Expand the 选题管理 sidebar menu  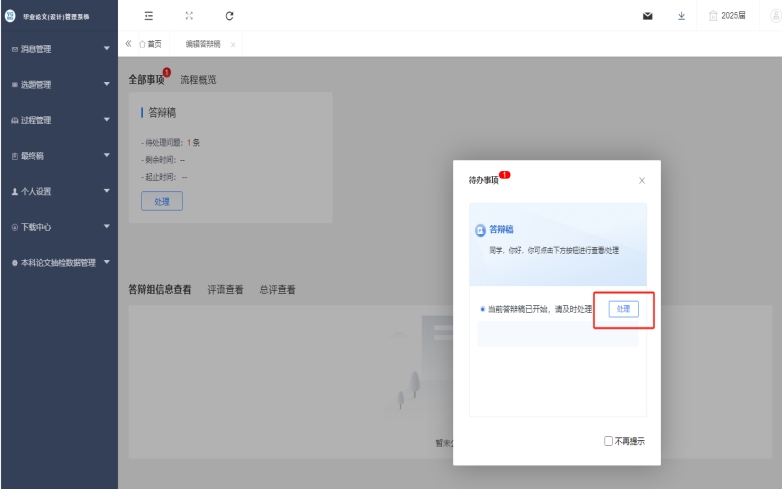[58, 85]
